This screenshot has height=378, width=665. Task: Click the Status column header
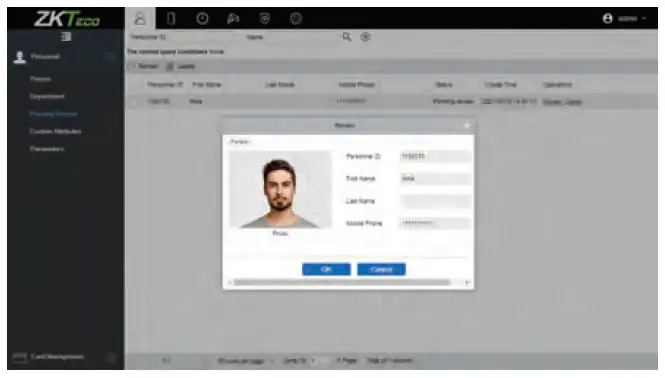(444, 85)
